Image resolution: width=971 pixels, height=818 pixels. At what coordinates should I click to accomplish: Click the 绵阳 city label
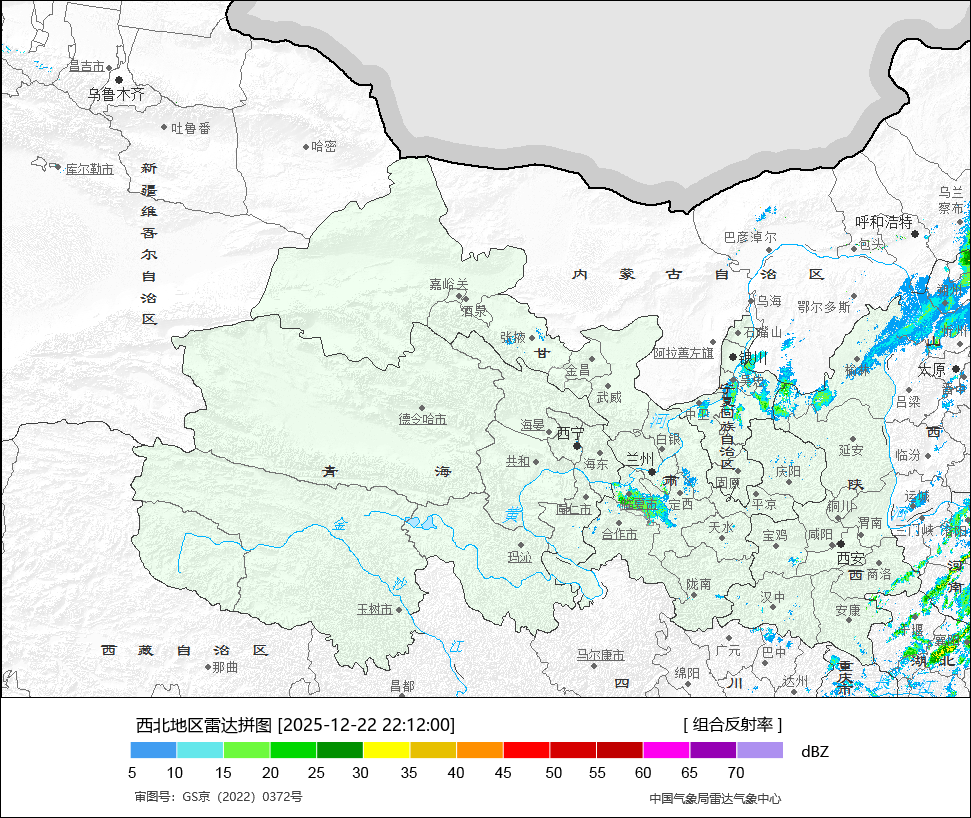pyautogui.click(x=687, y=673)
